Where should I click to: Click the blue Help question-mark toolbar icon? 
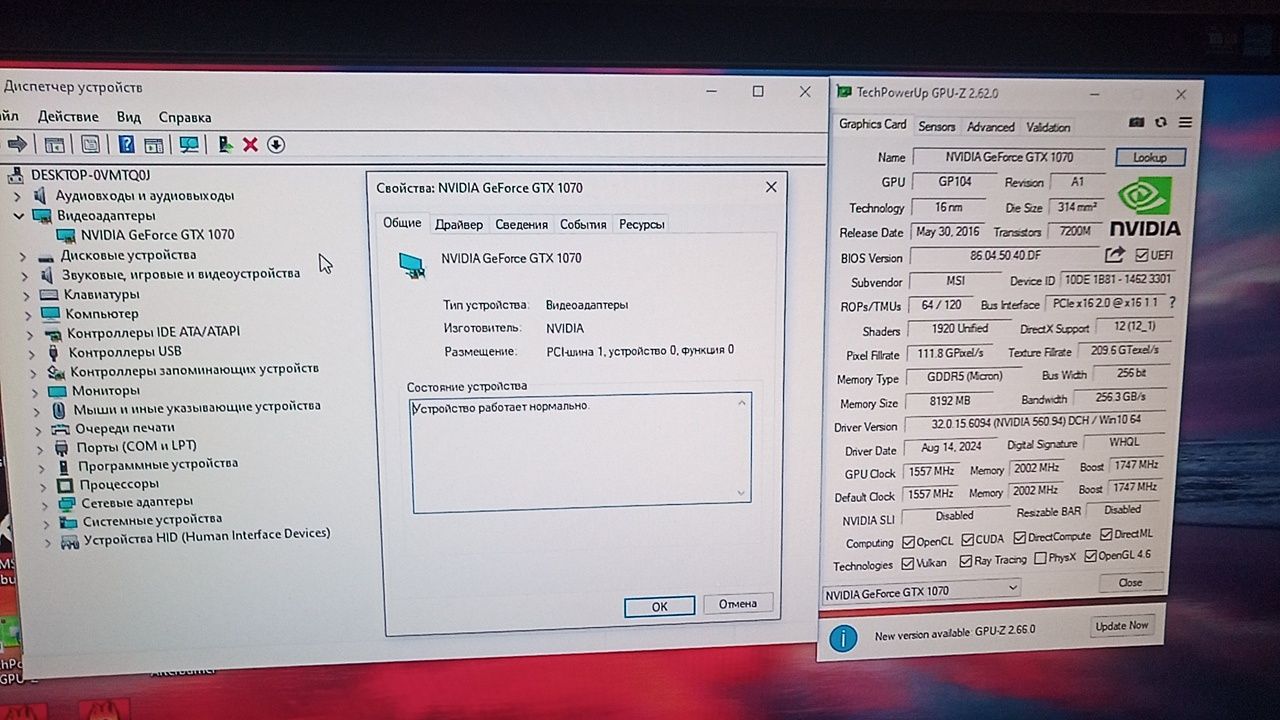(x=126, y=144)
